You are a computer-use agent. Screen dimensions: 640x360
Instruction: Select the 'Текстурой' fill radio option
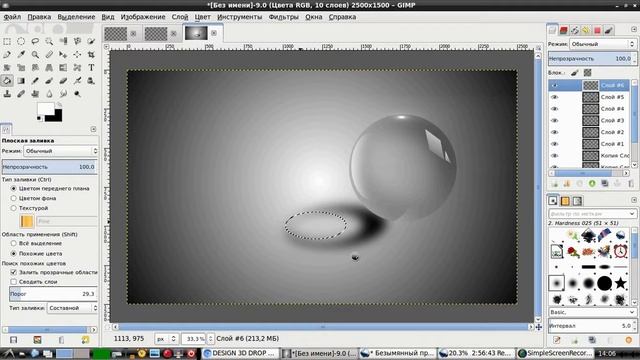13,208
